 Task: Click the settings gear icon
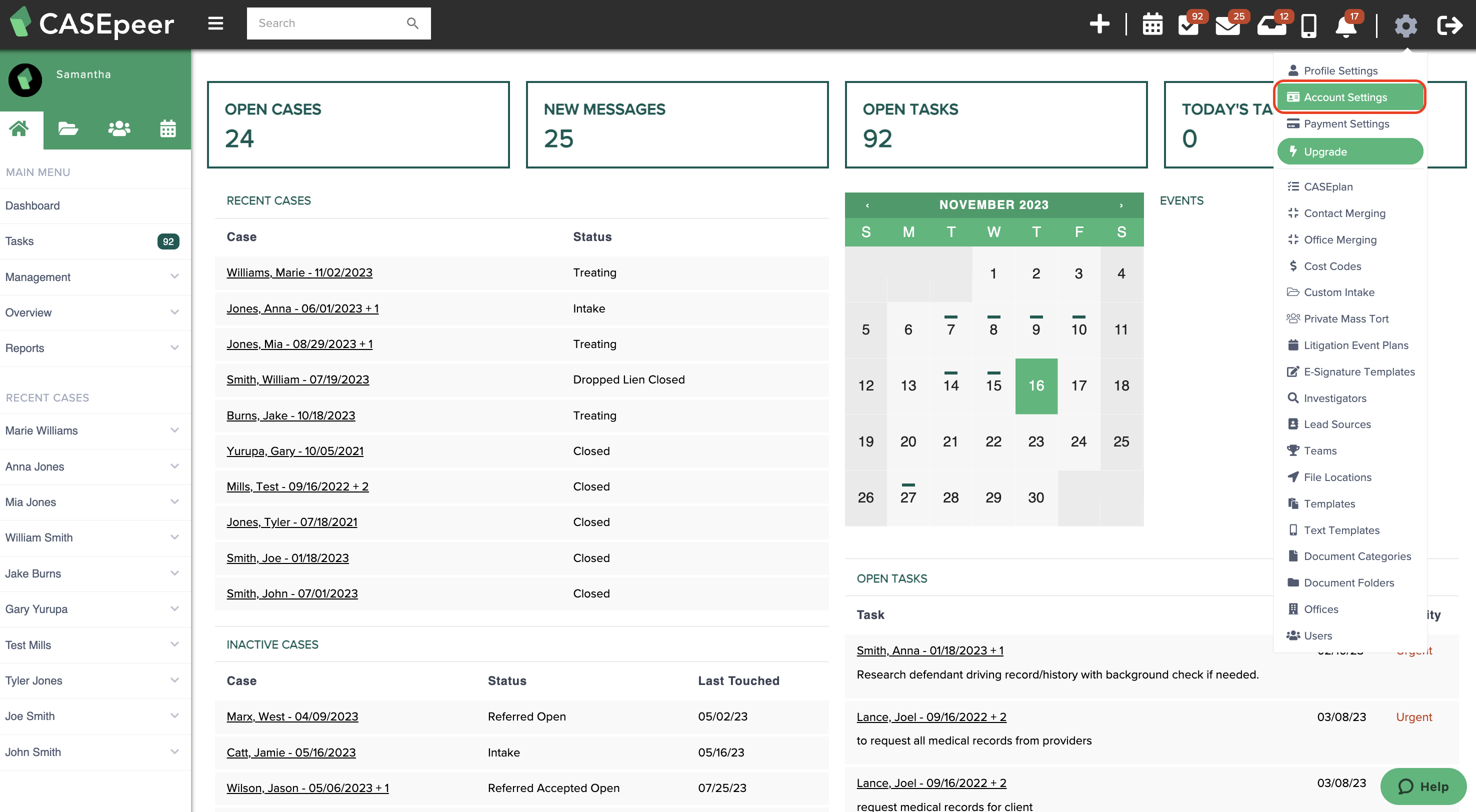tap(1405, 25)
